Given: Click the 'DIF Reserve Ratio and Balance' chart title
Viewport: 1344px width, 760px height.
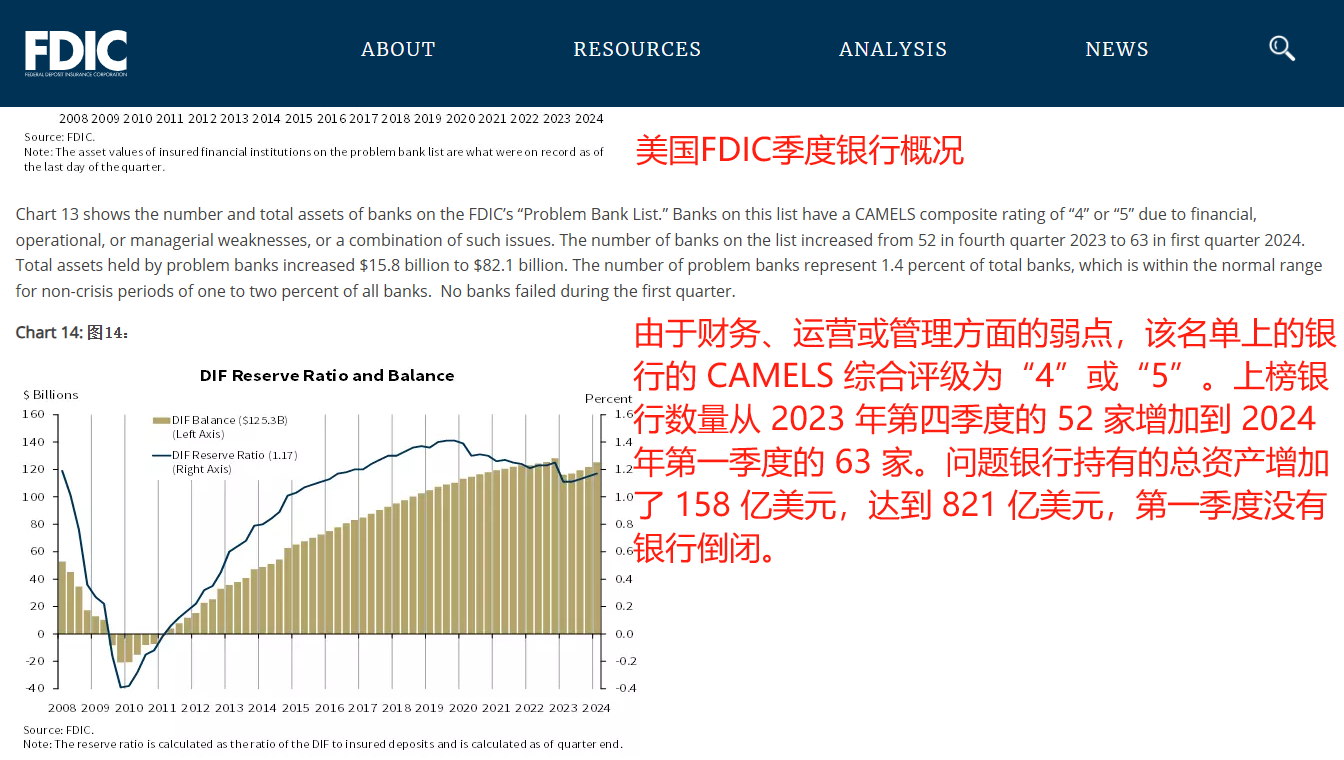Looking at the screenshot, I should pos(327,376).
